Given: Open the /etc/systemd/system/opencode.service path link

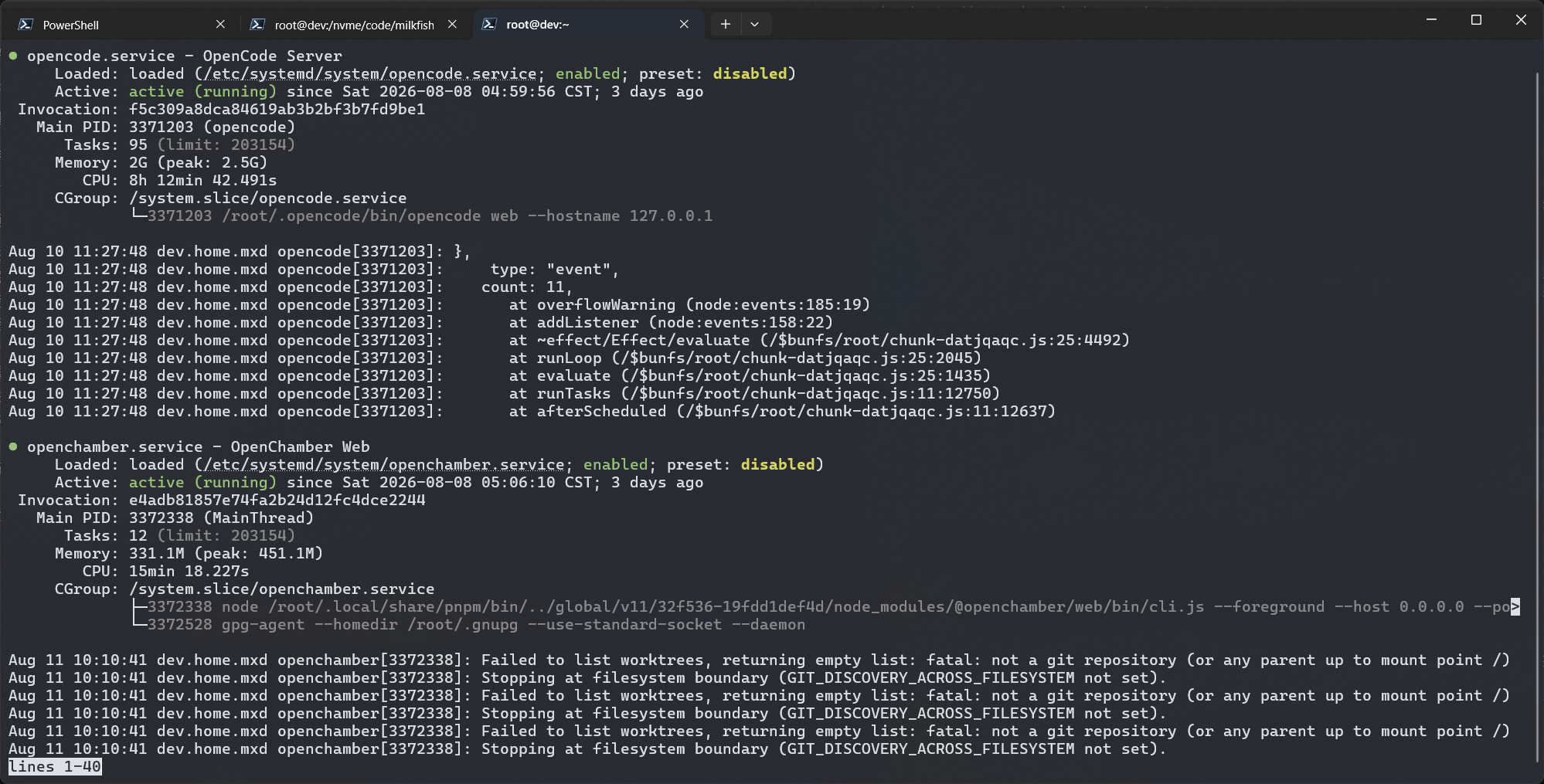Looking at the screenshot, I should point(370,74).
